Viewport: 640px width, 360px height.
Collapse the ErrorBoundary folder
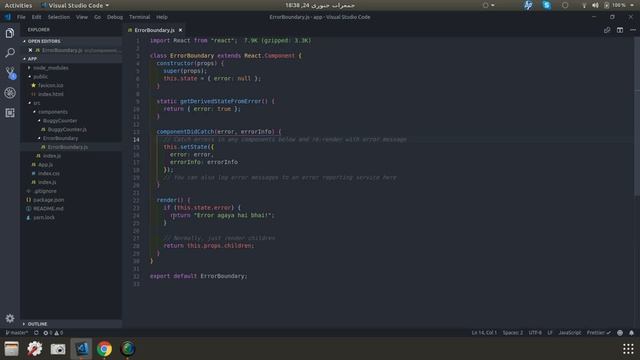[60, 138]
